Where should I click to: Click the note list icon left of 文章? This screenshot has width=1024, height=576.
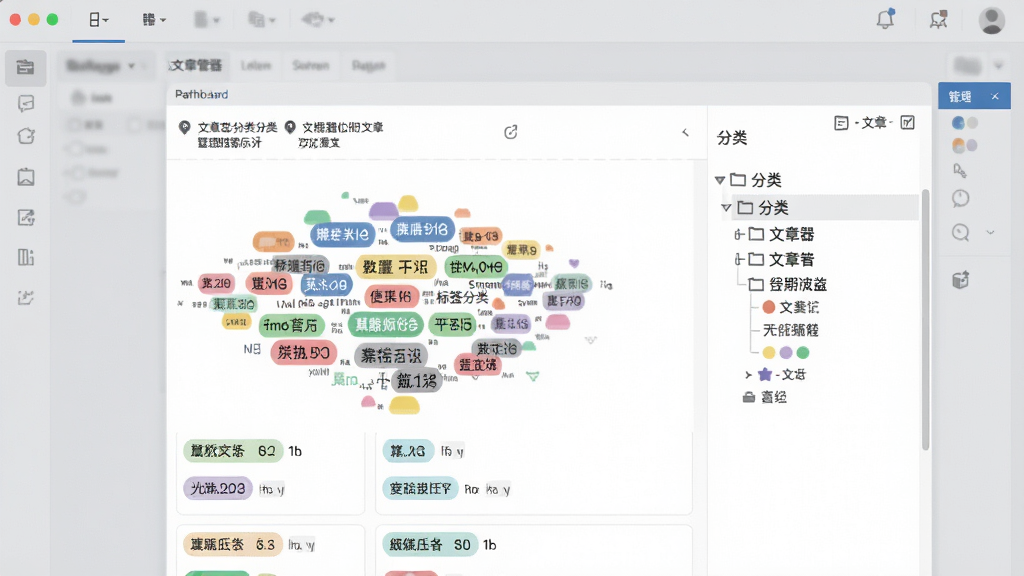click(841, 123)
